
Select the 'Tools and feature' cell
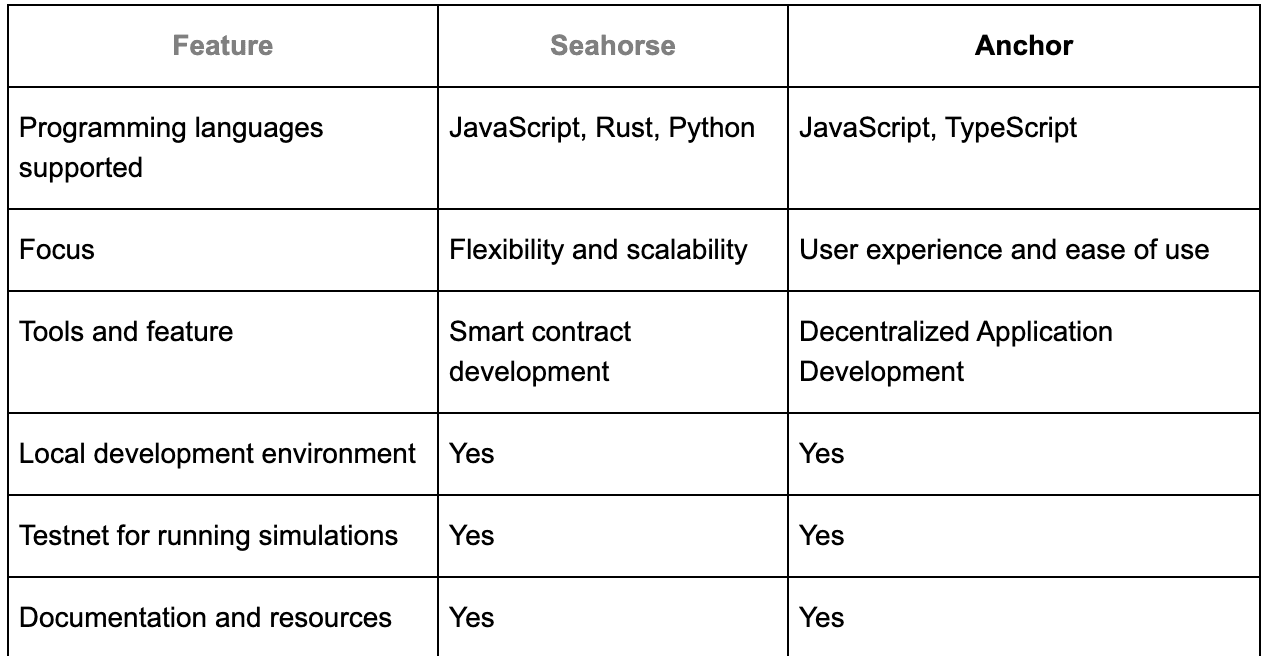pyautogui.click(x=126, y=331)
